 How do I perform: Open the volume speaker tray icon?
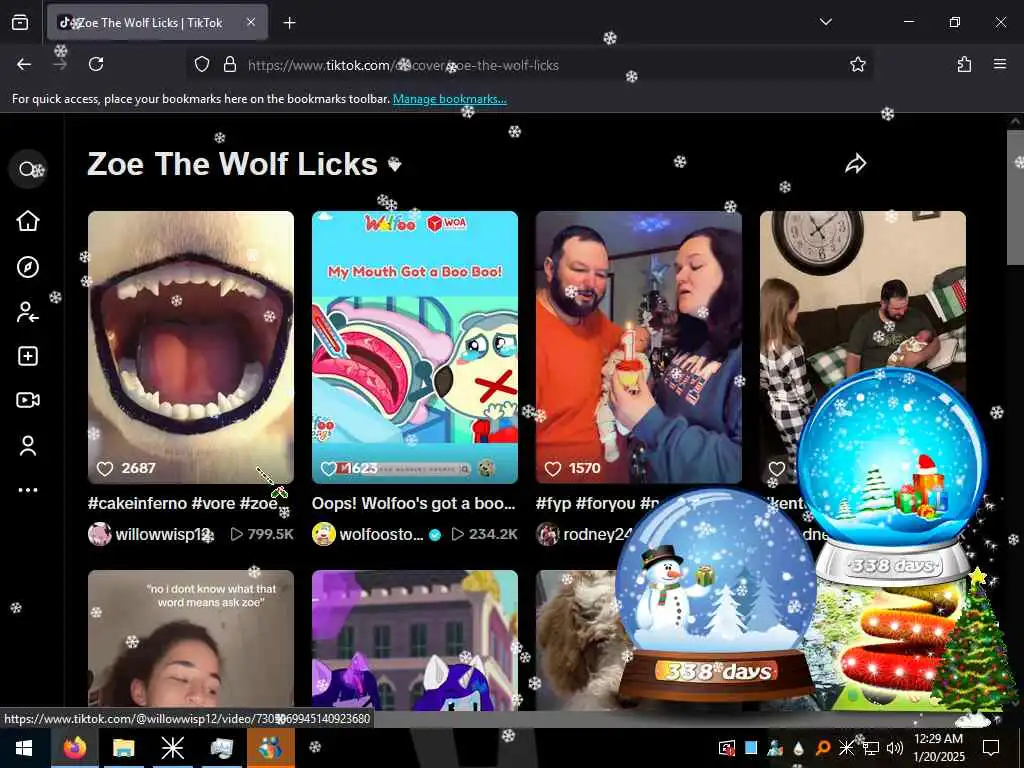pyautogui.click(x=895, y=748)
